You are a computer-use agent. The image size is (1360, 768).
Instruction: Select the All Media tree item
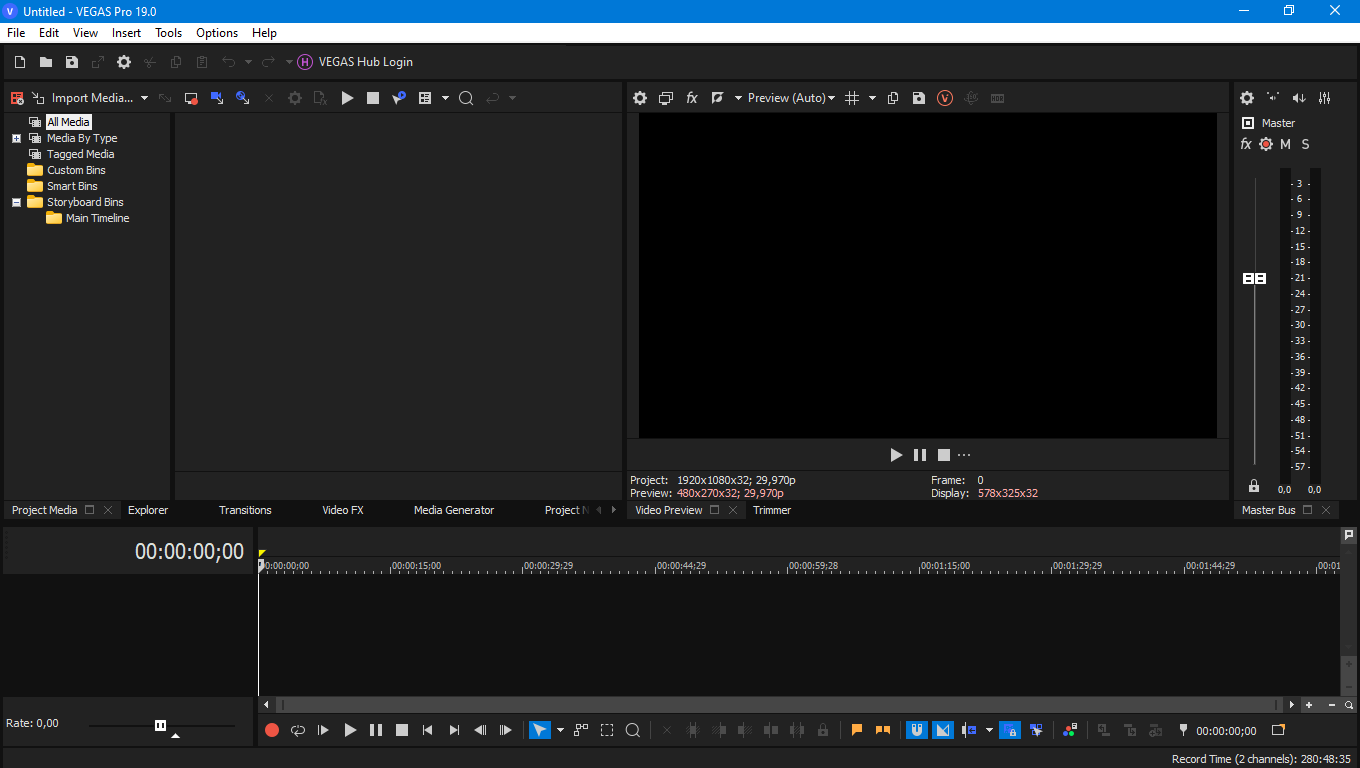pyautogui.click(x=68, y=122)
